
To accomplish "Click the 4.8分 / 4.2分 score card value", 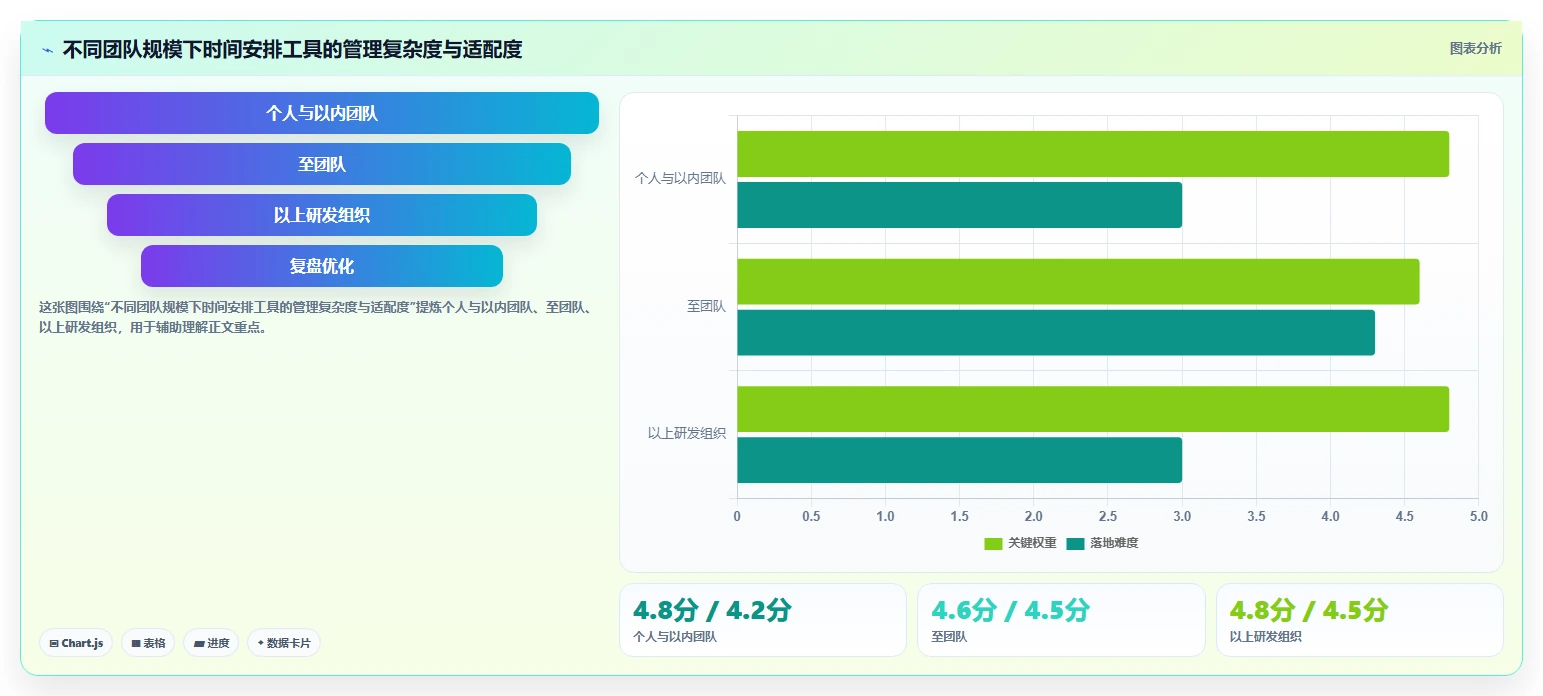I will [712, 610].
